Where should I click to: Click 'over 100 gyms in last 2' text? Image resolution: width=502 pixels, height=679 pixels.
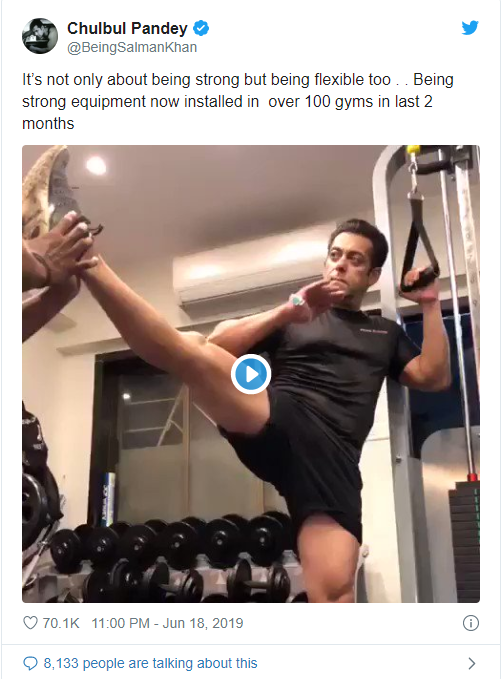point(350,101)
